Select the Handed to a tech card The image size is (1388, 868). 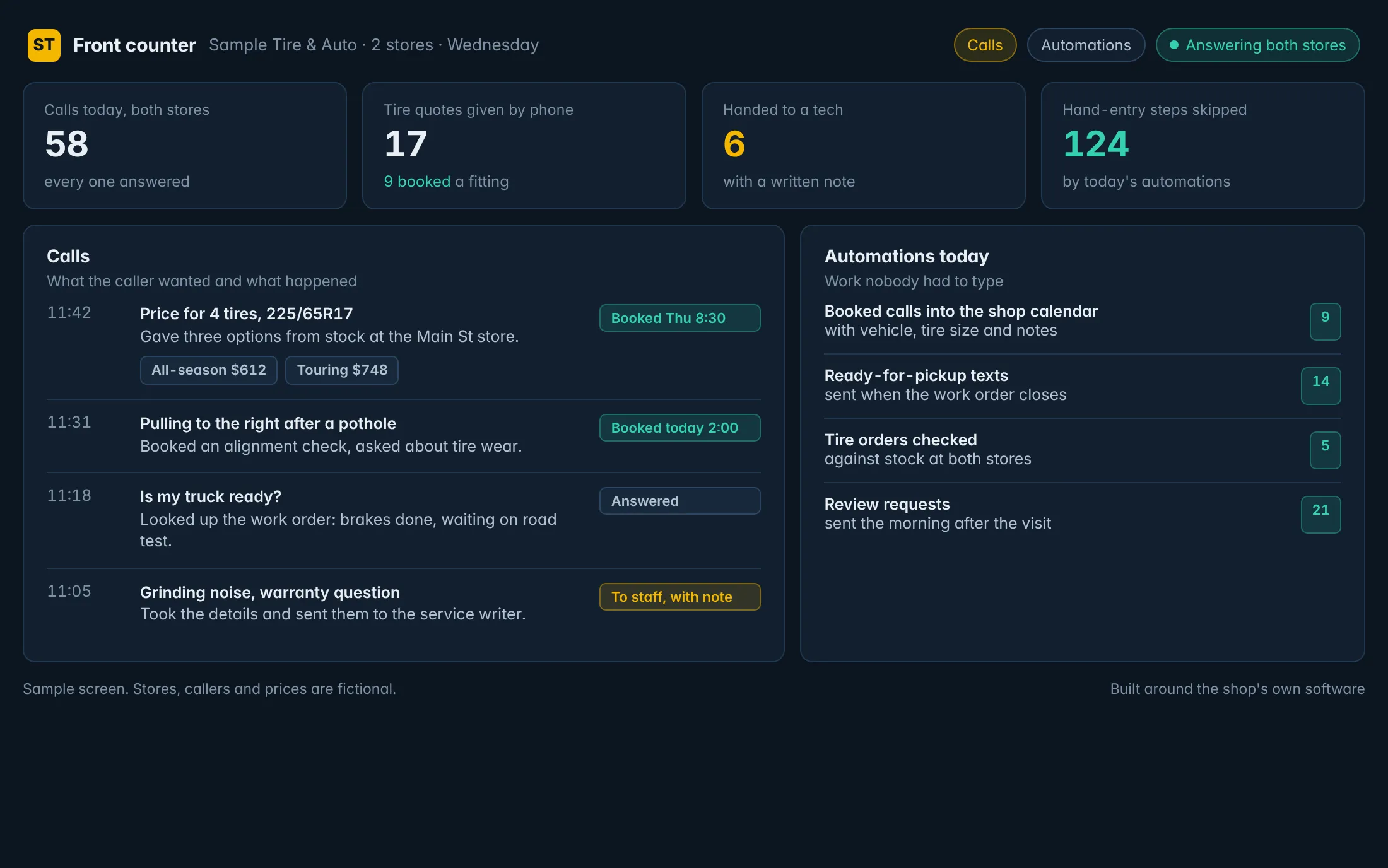864,146
